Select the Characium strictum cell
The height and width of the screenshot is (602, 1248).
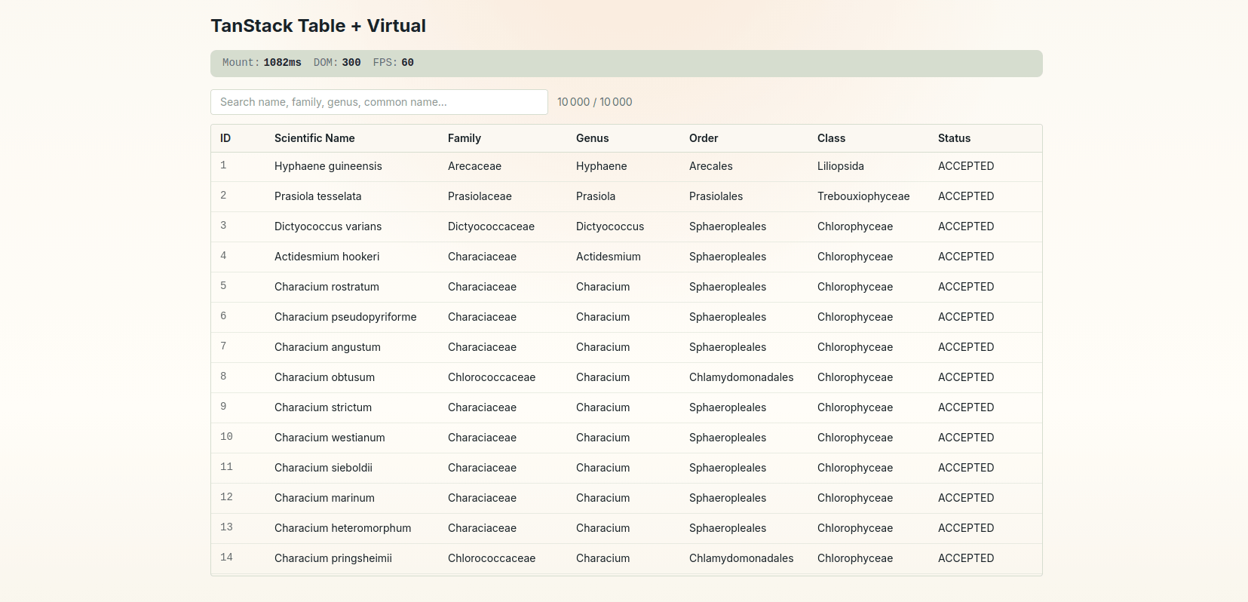click(323, 407)
